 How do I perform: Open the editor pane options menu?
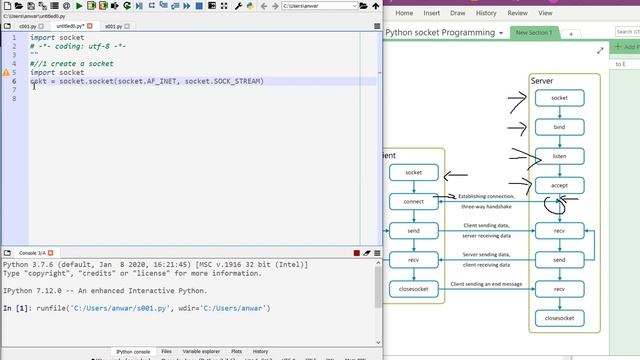(377, 26)
